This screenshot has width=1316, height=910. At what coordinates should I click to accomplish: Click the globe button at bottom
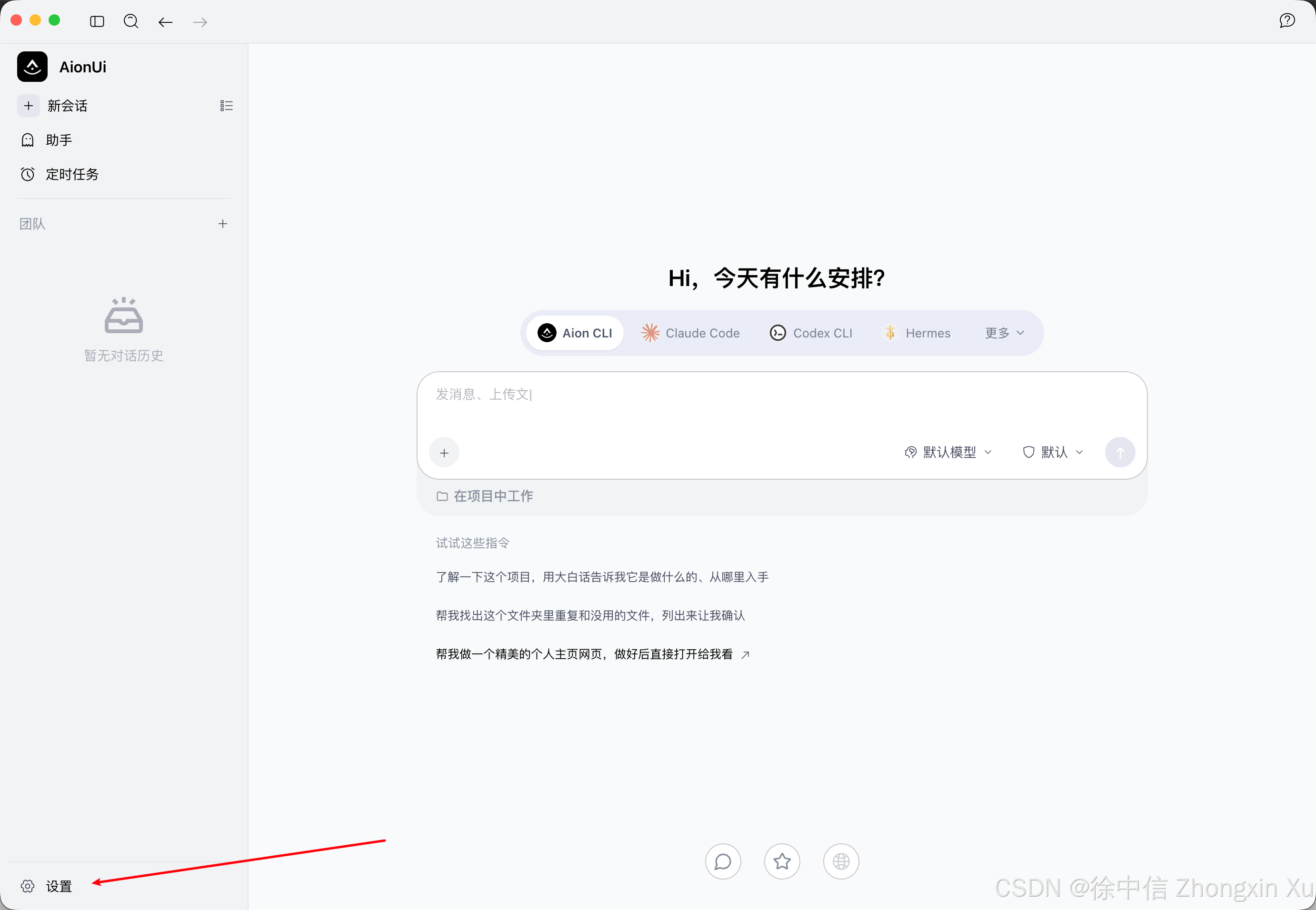tap(841, 861)
